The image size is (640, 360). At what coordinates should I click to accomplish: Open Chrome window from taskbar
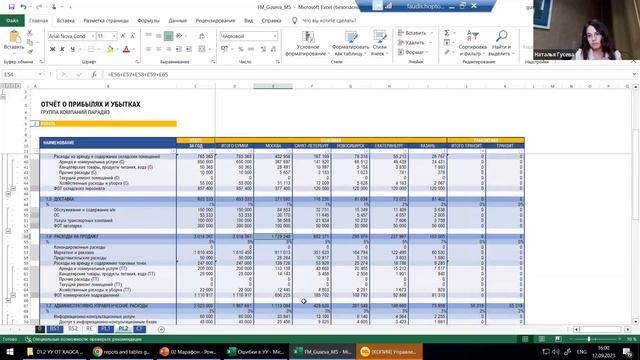pos(122,351)
